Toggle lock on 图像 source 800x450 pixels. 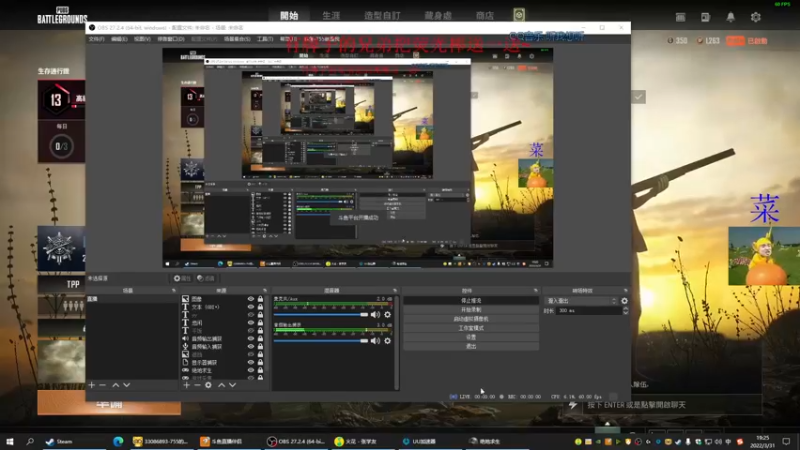coord(260,299)
